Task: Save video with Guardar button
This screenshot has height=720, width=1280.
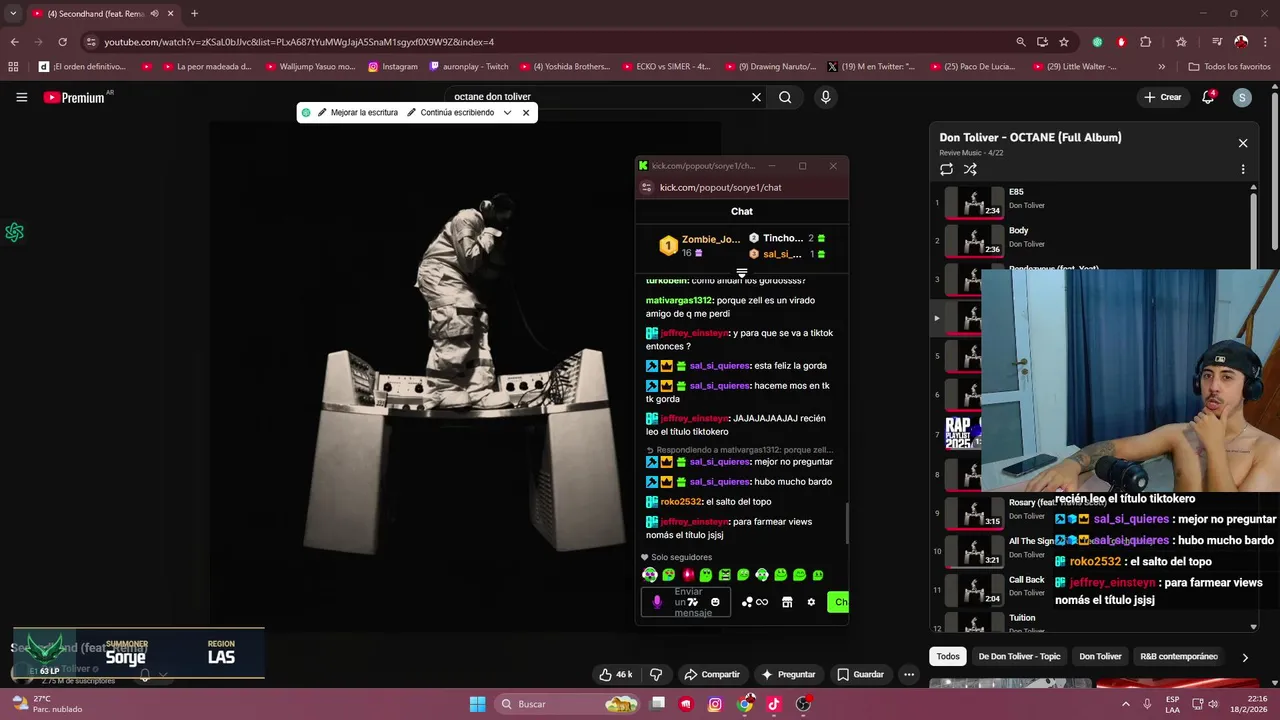Action: pyautogui.click(x=860, y=674)
